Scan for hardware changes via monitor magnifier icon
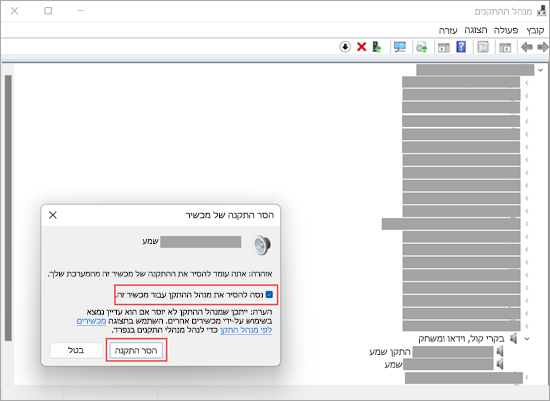The image size is (550, 401). coord(400,47)
